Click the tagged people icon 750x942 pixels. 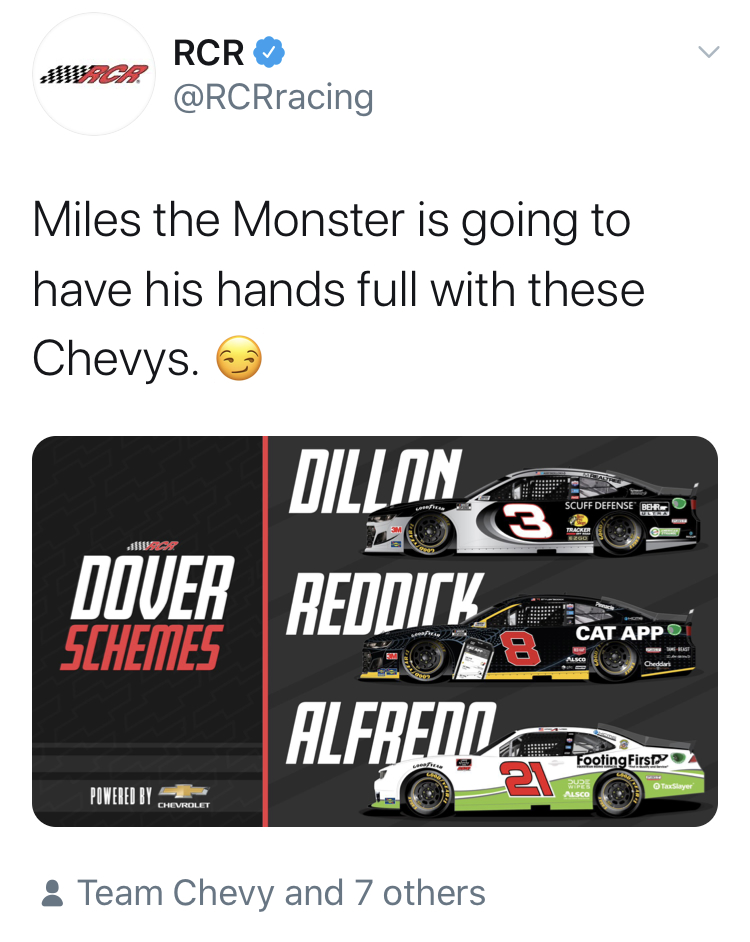coord(52,893)
